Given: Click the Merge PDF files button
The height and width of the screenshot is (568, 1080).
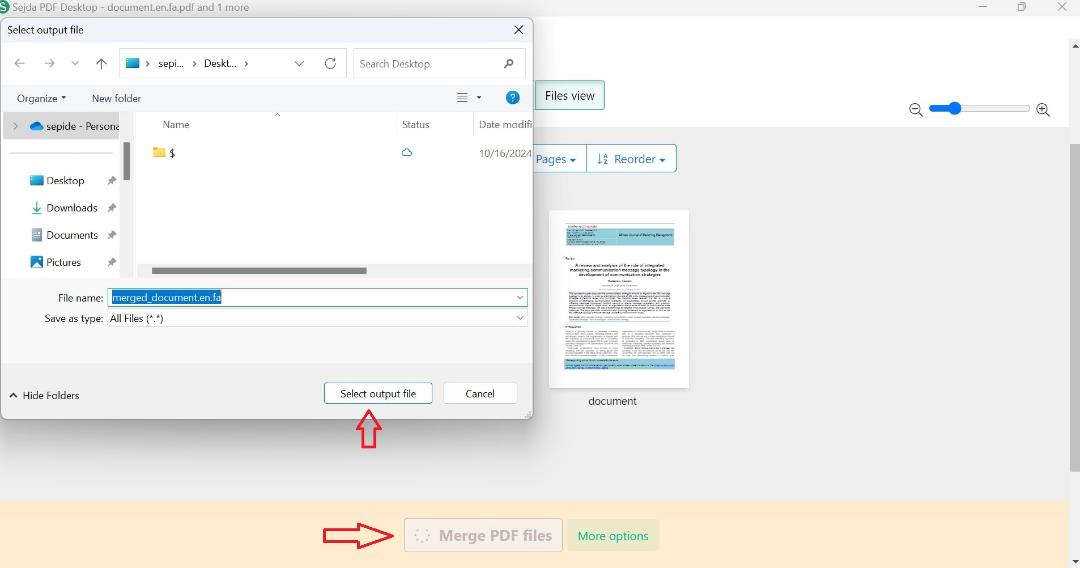Looking at the screenshot, I should [x=484, y=536].
